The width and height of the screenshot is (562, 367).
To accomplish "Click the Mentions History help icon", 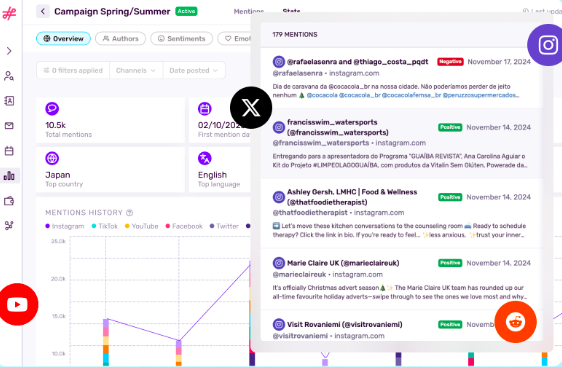I will [130, 213].
